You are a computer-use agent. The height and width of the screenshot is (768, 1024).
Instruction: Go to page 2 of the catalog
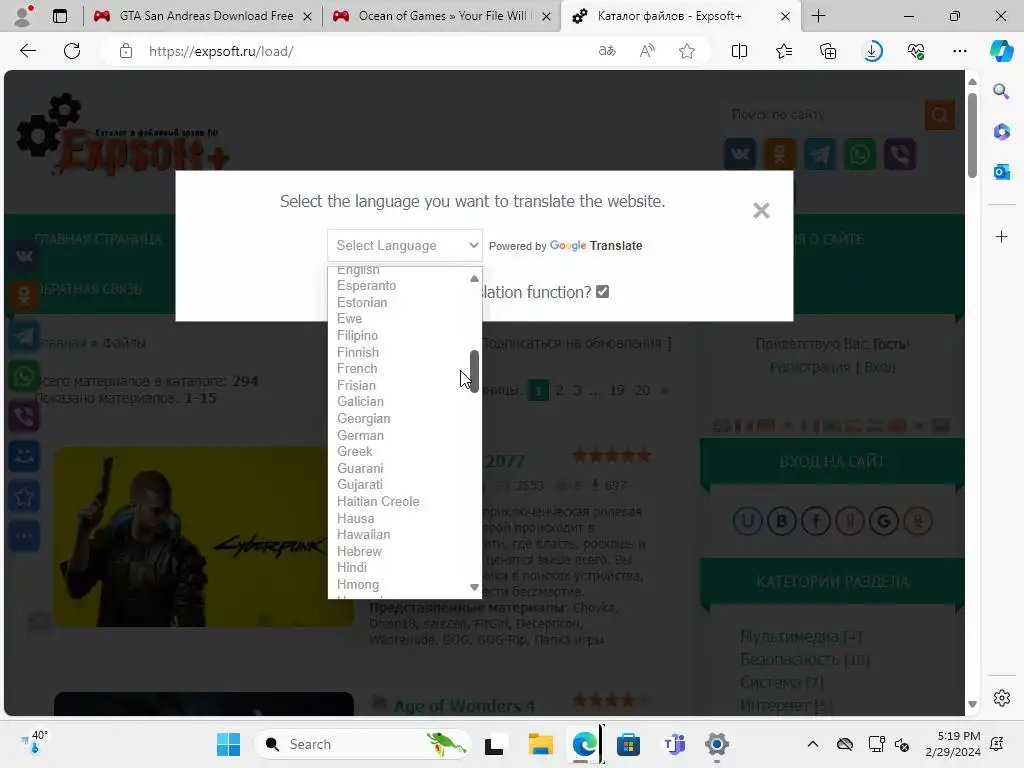(x=559, y=391)
